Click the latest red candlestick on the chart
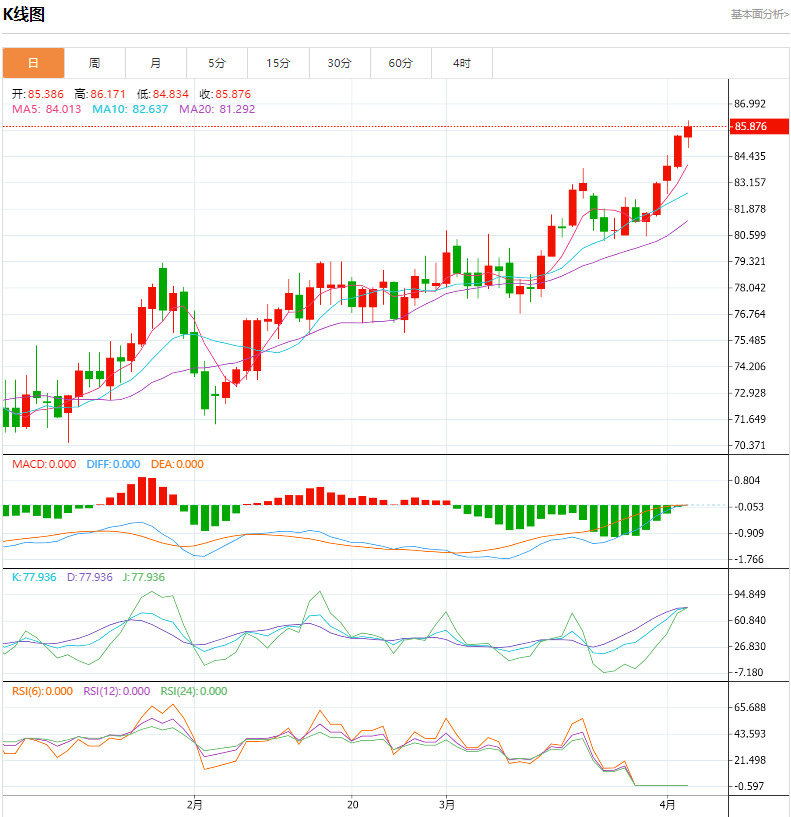791x817 pixels. pos(688,132)
